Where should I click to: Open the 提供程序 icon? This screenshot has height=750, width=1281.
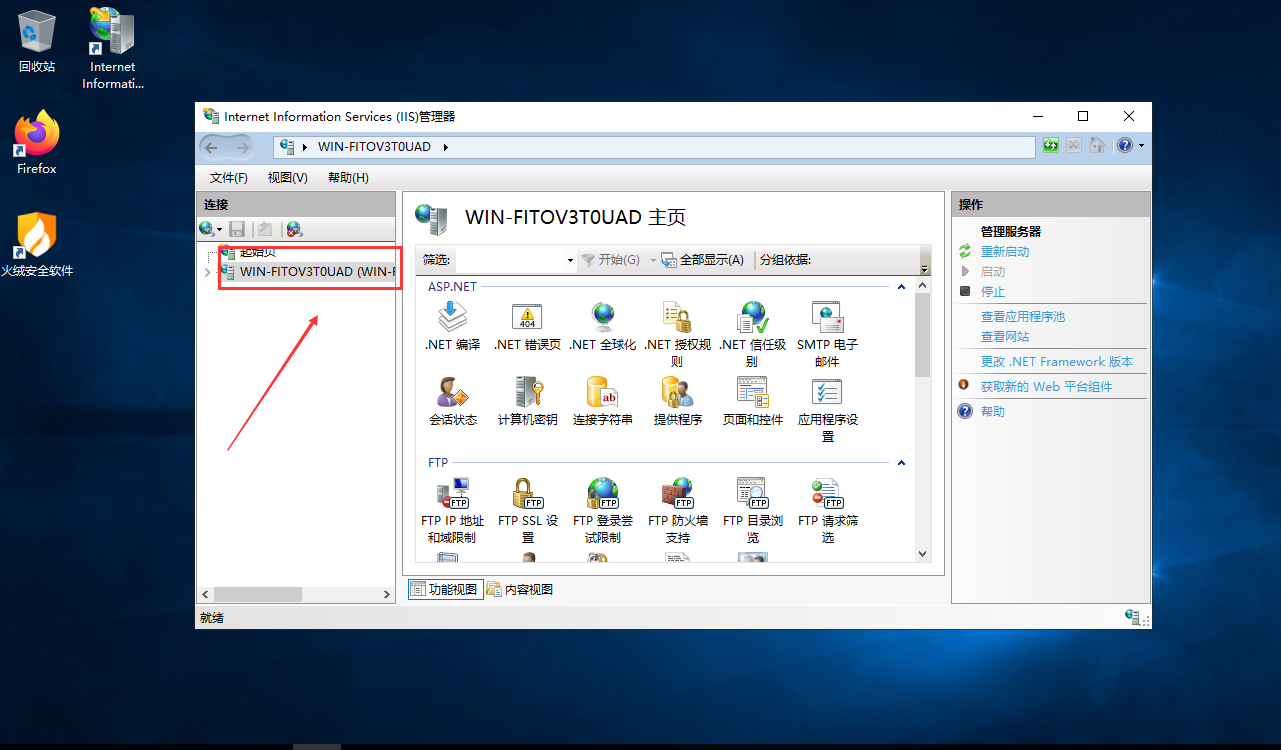point(677,393)
